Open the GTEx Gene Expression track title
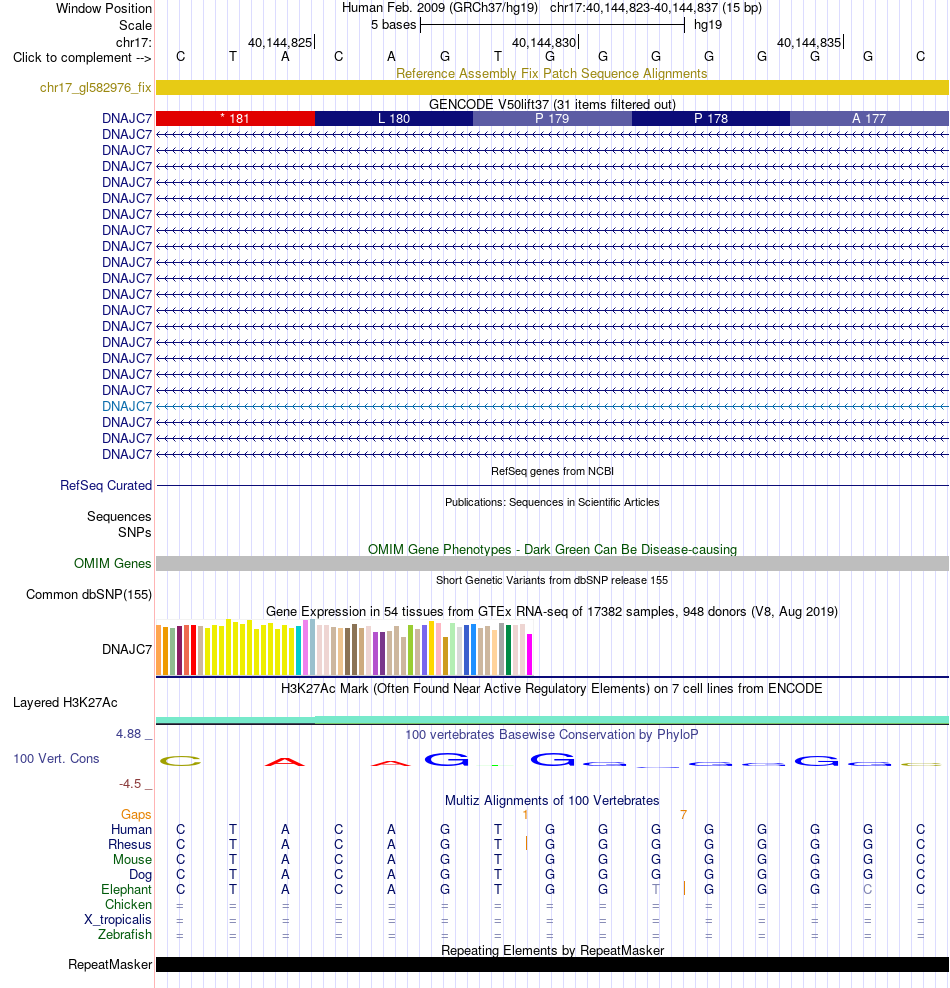950x988 pixels. point(552,611)
